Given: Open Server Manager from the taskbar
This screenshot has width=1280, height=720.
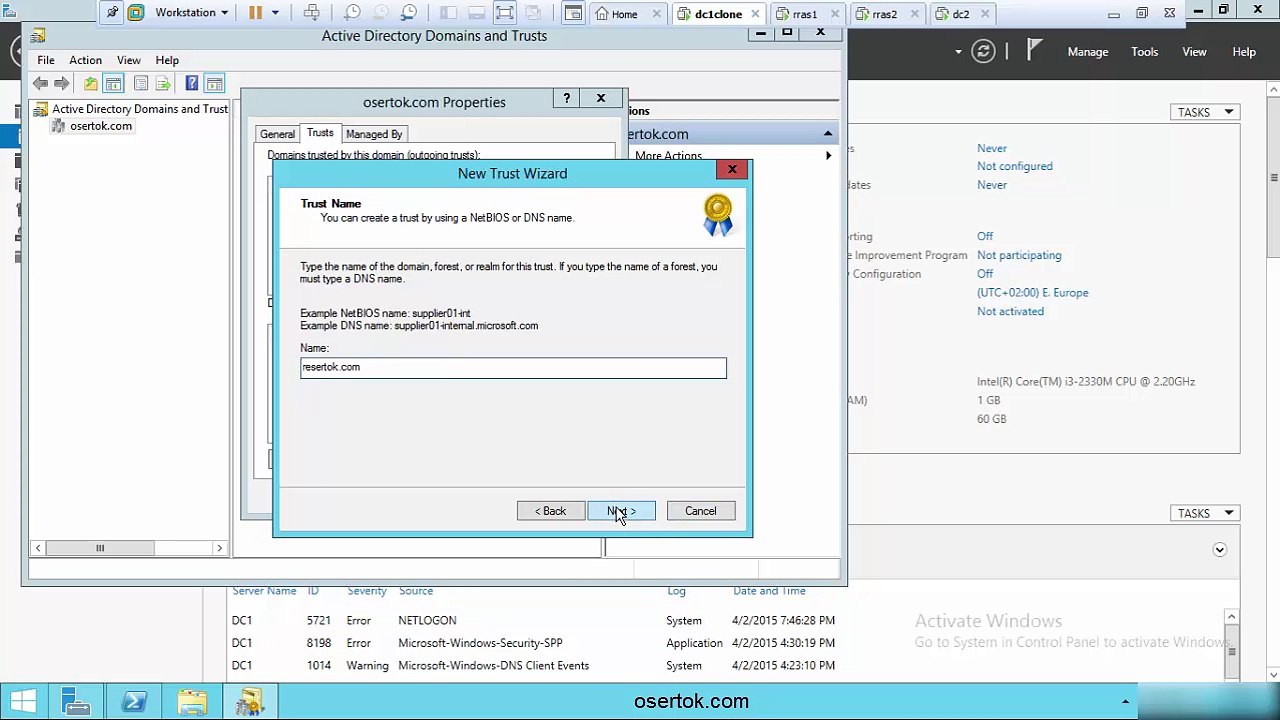Looking at the screenshot, I should pos(77,702).
